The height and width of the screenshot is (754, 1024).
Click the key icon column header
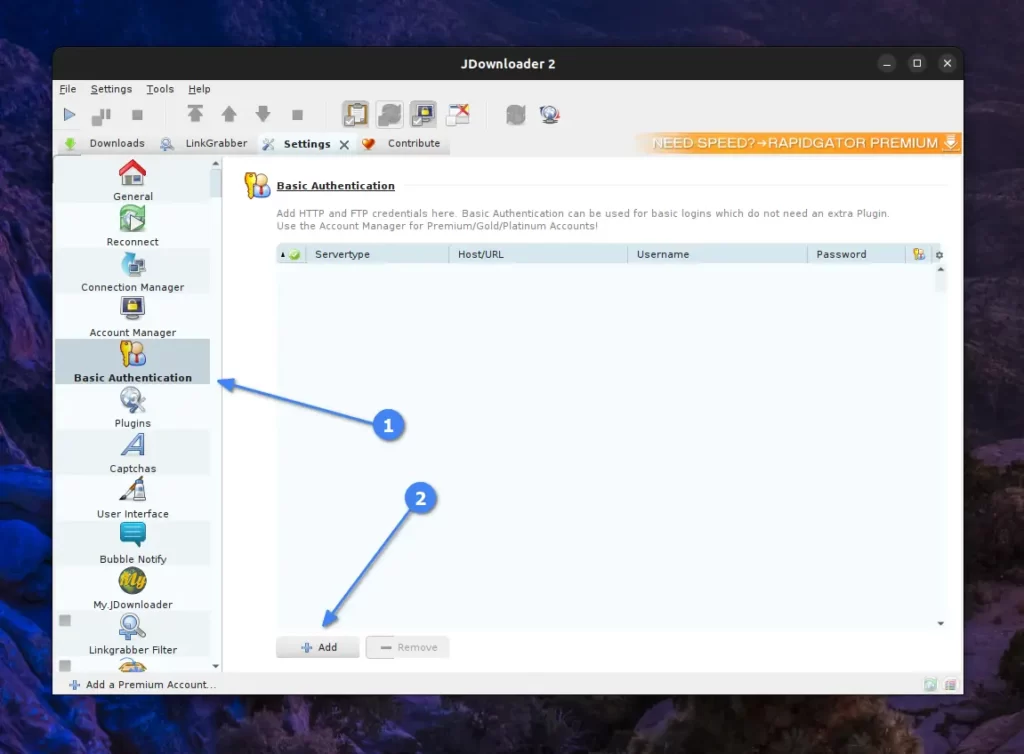click(919, 255)
